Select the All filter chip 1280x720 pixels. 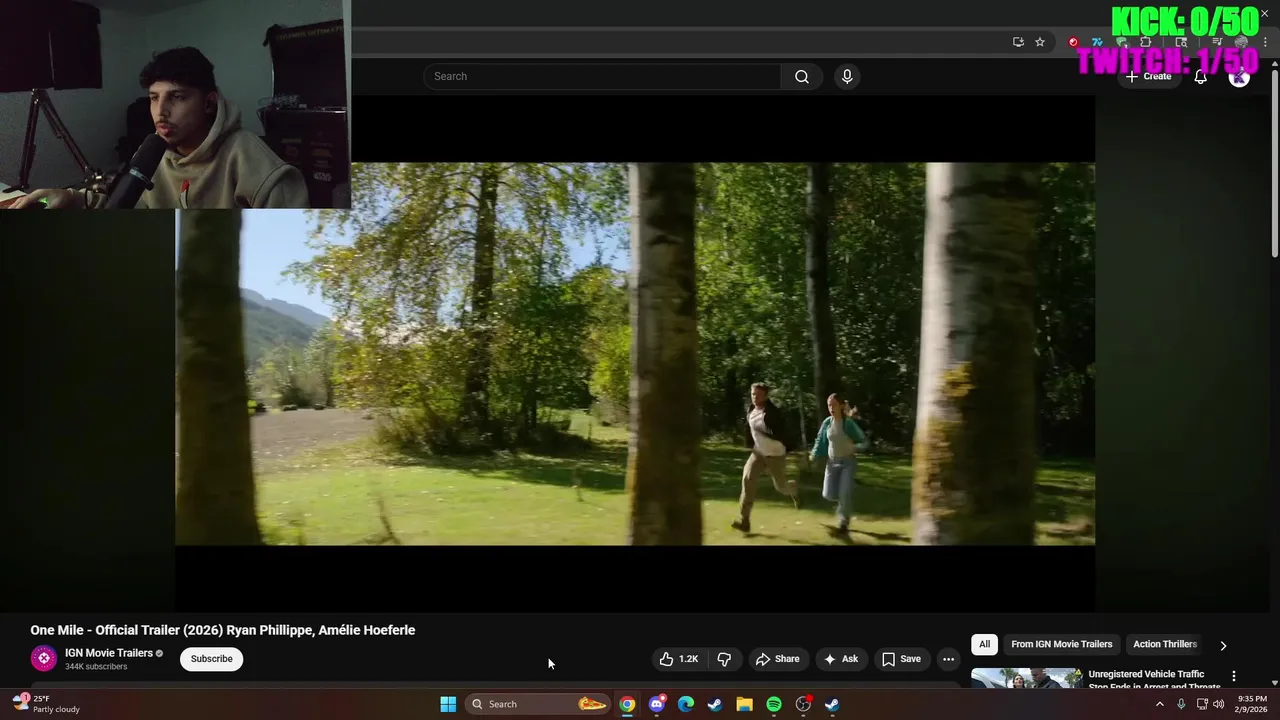tap(984, 645)
